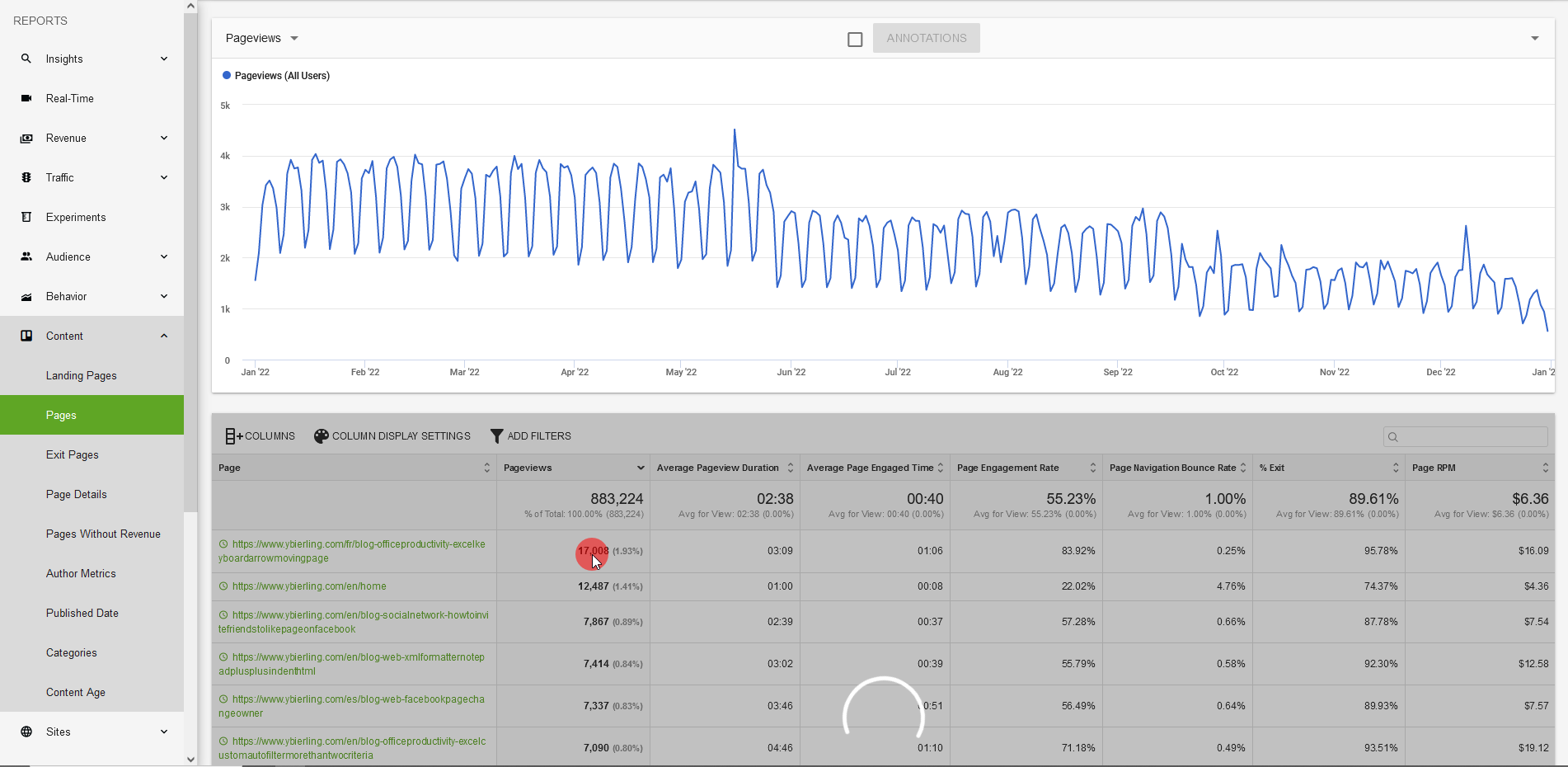Screen dimensions: 1568x767
Task: Switch to the Landing Pages report
Action: point(81,375)
